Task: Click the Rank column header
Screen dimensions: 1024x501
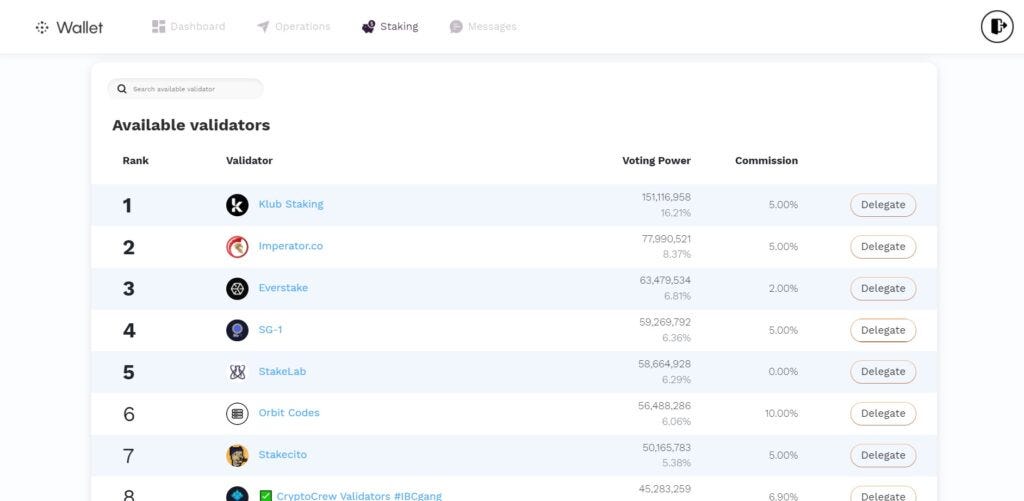Action: (135, 161)
